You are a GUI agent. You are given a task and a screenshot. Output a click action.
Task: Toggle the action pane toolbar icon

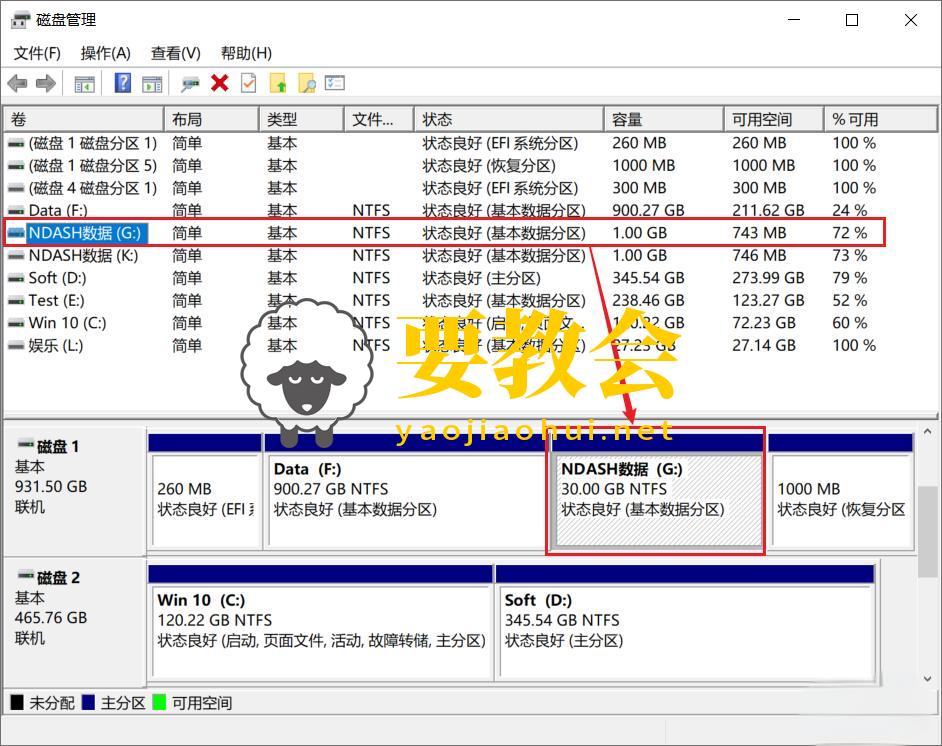(x=152, y=83)
